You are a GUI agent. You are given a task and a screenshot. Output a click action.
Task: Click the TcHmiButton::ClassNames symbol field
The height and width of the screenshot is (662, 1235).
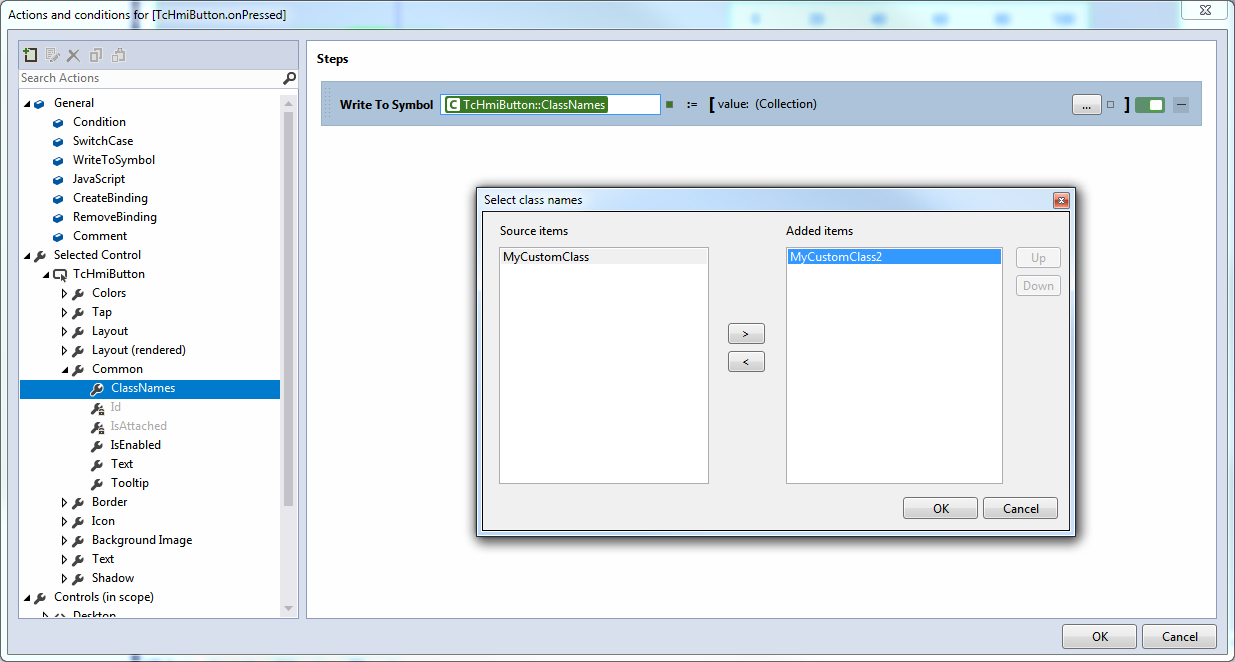click(550, 104)
